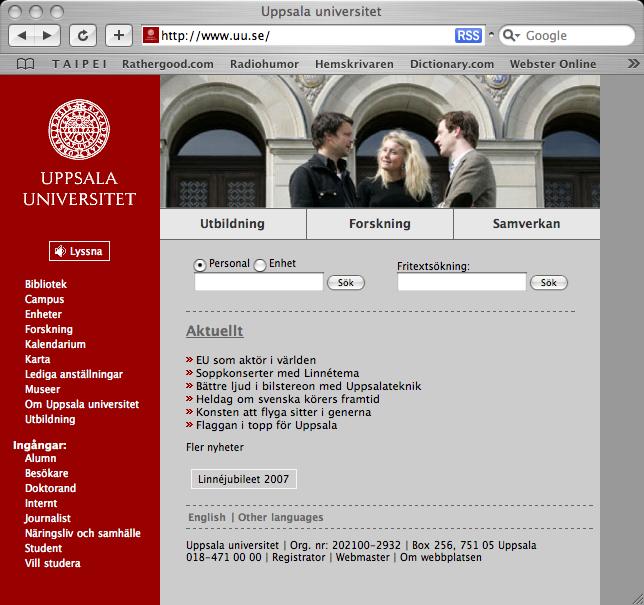Open the Webster Online bookmark

coord(553,64)
